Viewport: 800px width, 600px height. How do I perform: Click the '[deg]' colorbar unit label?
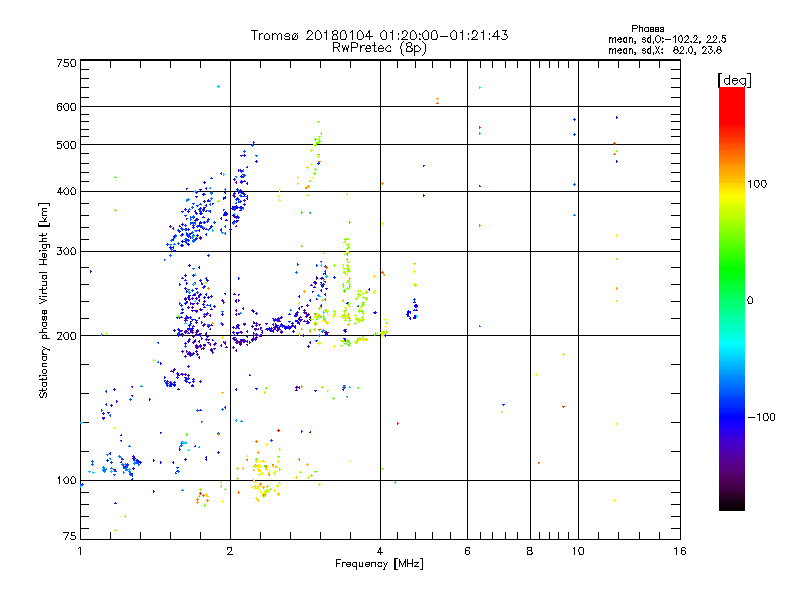tap(734, 80)
